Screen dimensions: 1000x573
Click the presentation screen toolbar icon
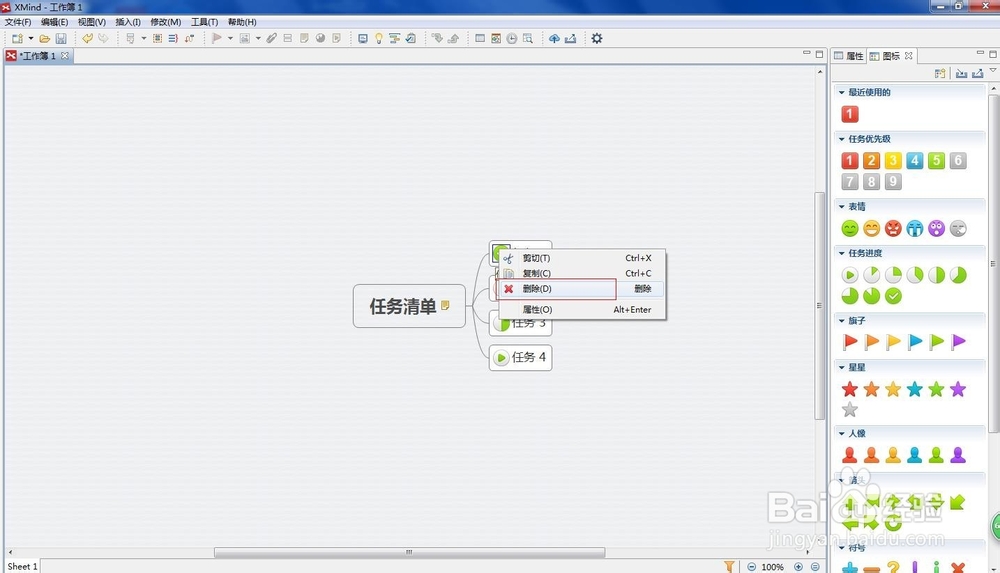tap(363, 38)
